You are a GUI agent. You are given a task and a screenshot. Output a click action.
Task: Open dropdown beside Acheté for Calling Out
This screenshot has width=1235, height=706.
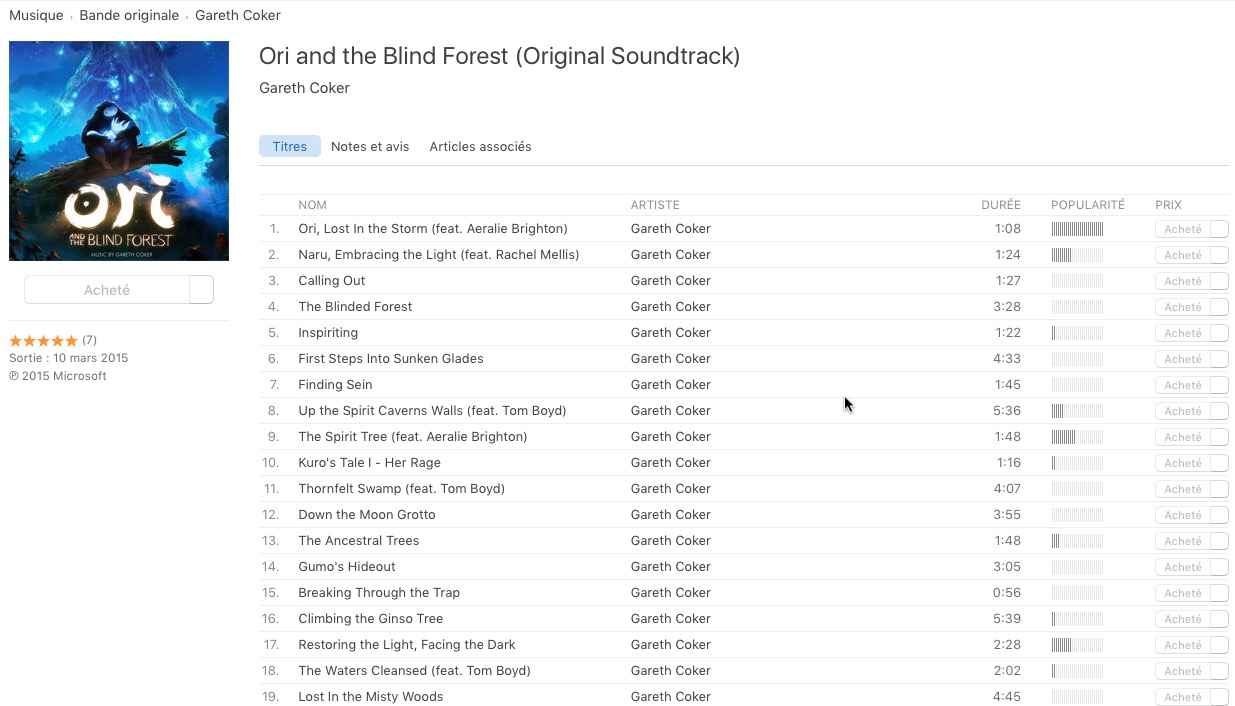[x=1219, y=281]
